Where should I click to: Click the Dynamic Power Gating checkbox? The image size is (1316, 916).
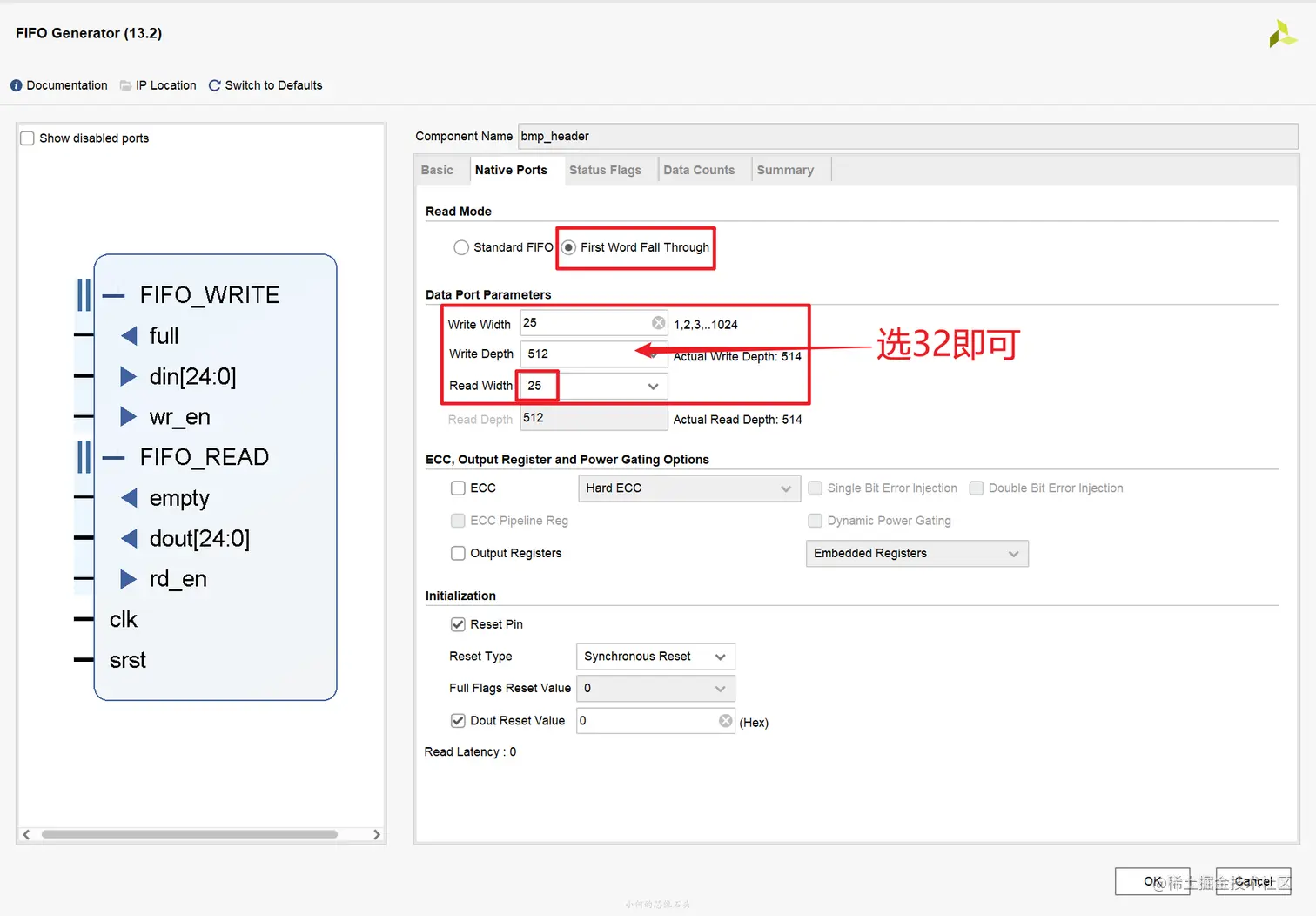coord(815,521)
